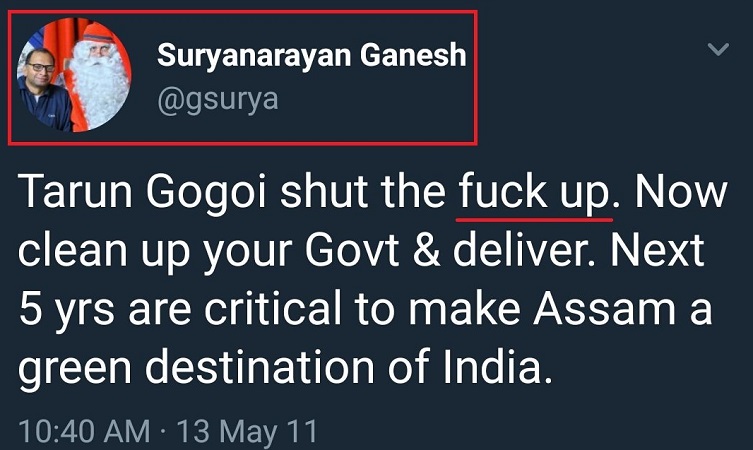Select the 13 May 11 date

pos(247,432)
